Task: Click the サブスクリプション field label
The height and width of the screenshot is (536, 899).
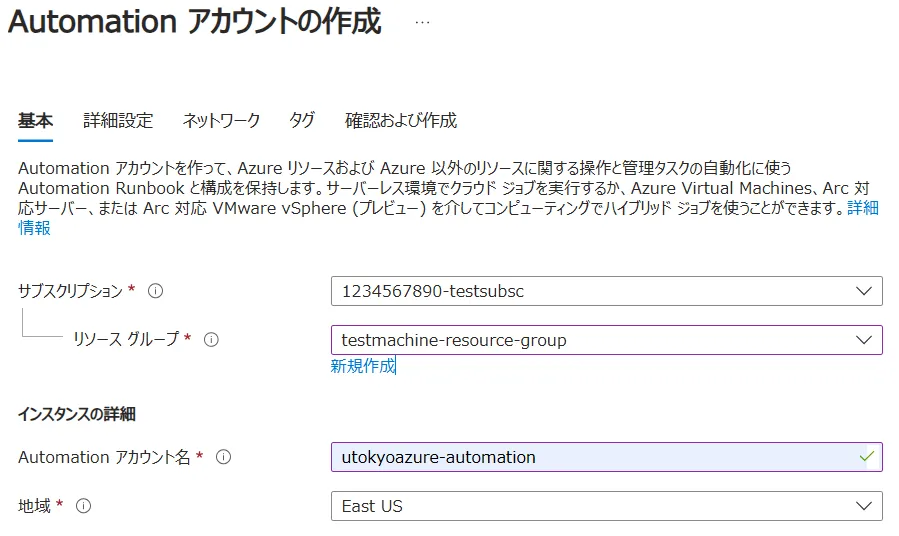Action: pos(70,291)
